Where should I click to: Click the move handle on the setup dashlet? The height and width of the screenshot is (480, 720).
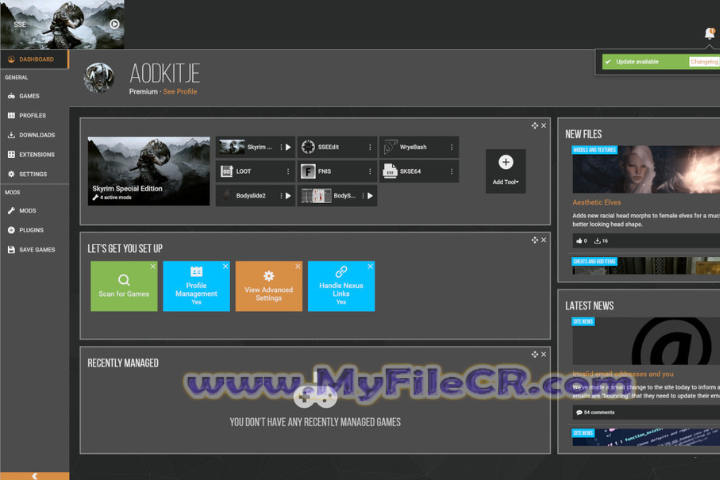[x=534, y=240]
